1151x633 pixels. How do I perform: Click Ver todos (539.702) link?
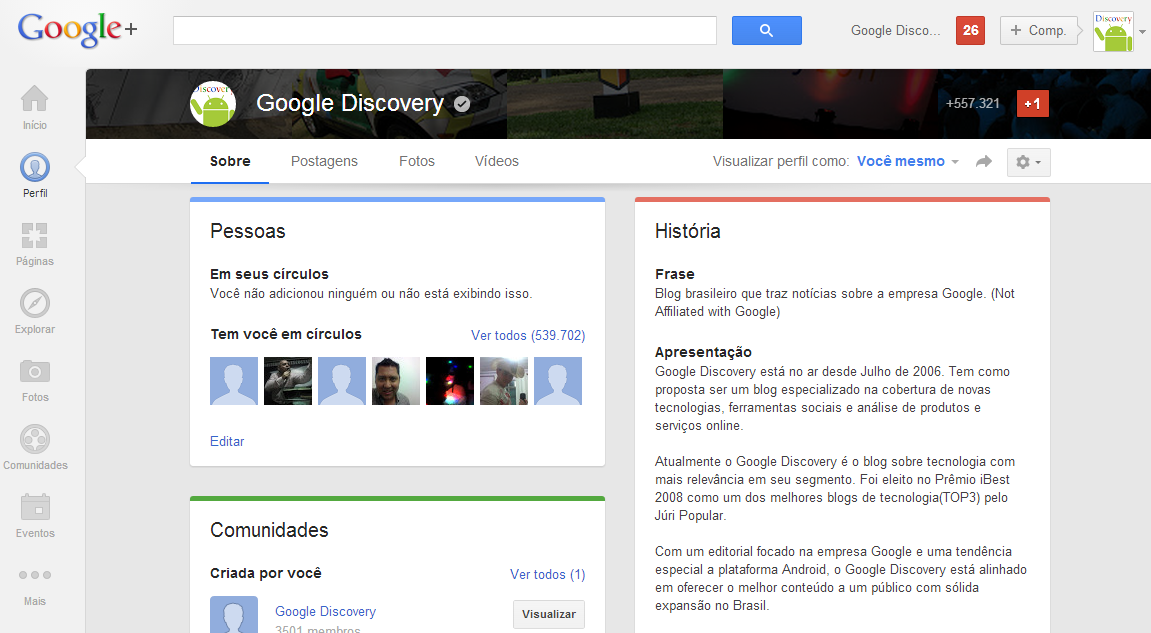pyautogui.click(x=528, y=336)
